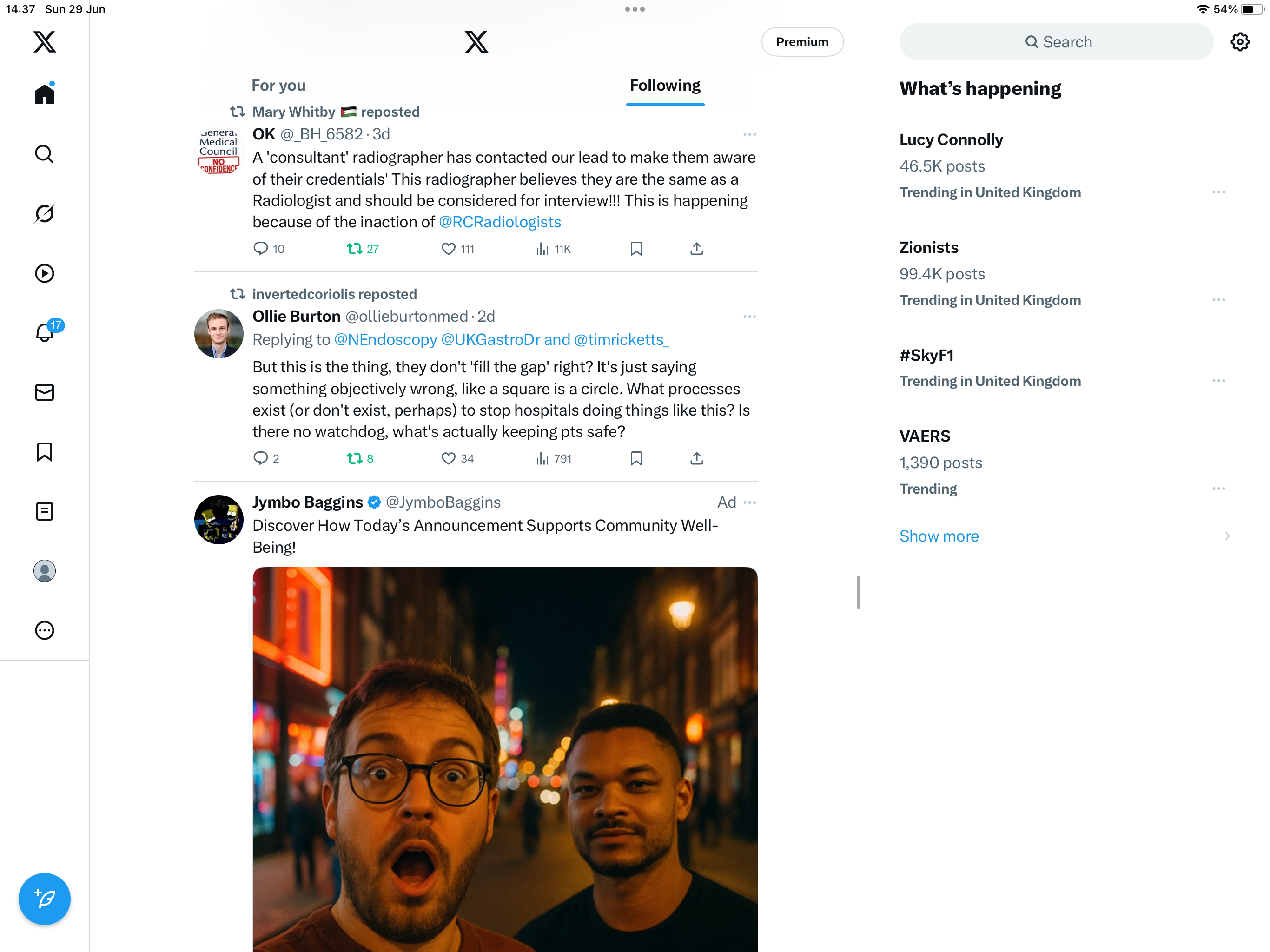Open the invertedcoriolis reposted label
Image resolution: width=1270 pixels, height=952 pixels.
click(x=335, y=294)
